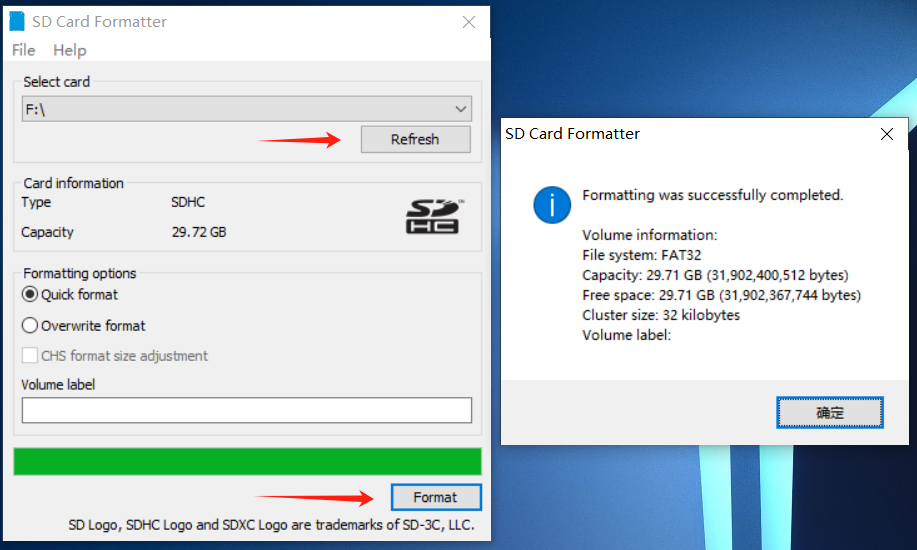The image size is (917, 550).
Task: Close the completion message dialog
Action: (887, 134)
